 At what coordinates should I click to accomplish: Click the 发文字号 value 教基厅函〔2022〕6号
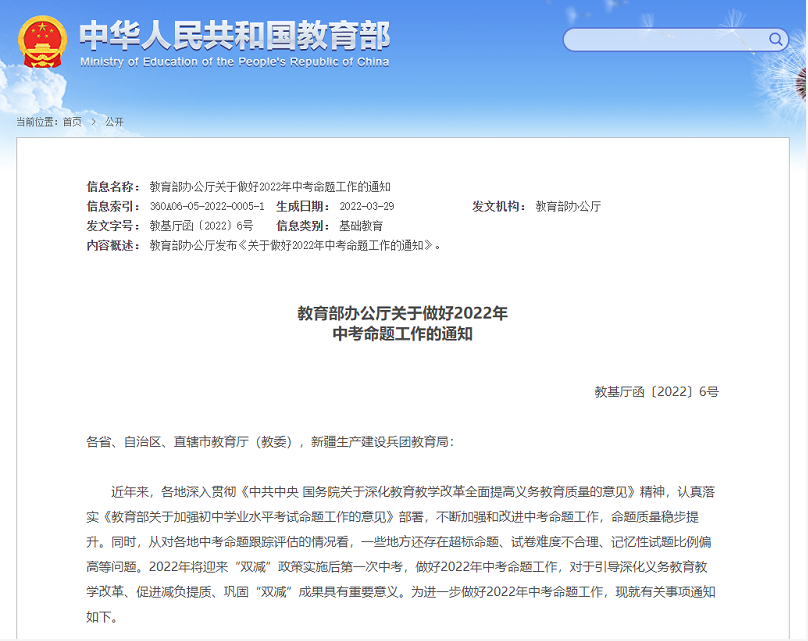201,226
